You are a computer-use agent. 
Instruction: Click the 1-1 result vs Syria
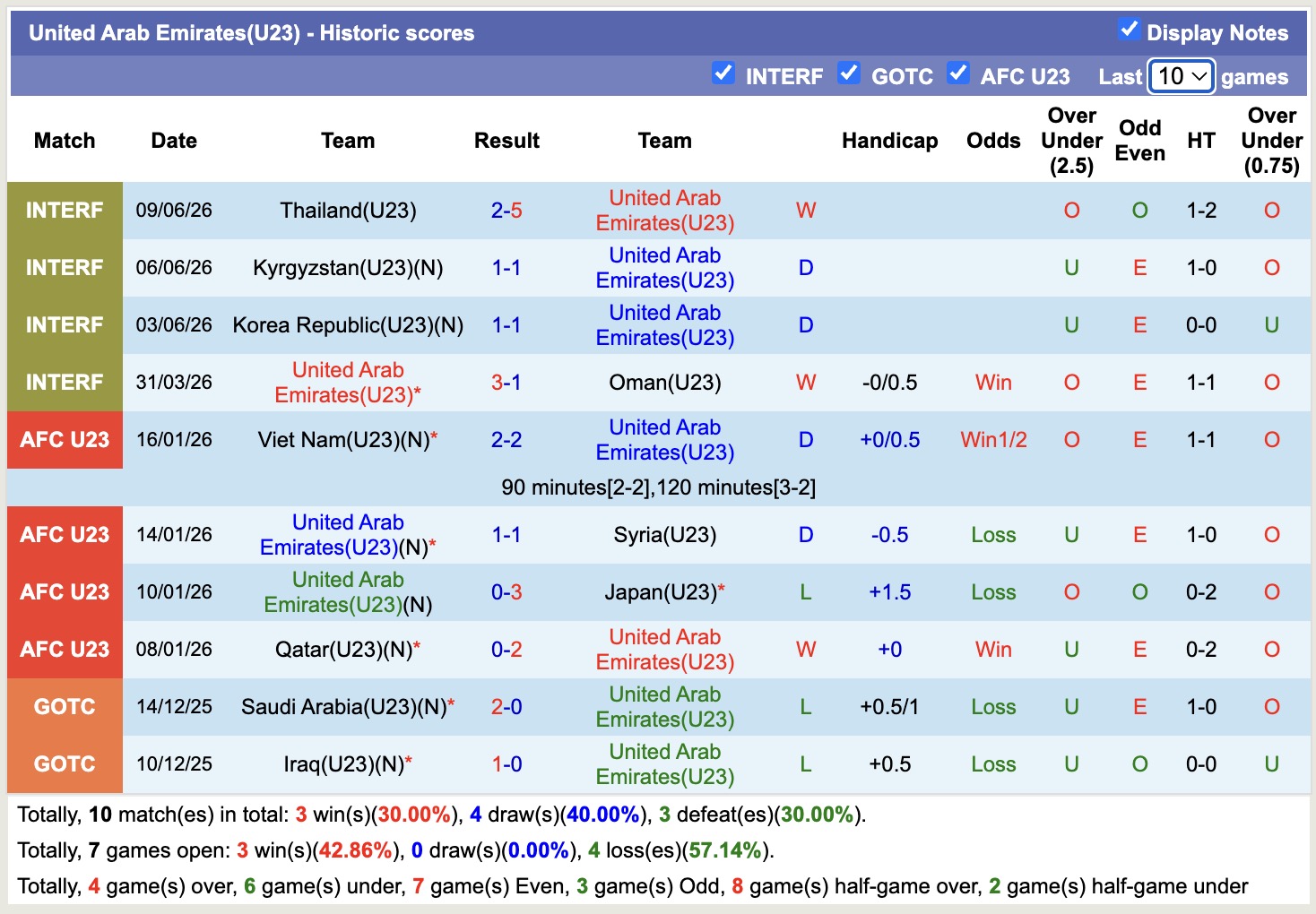[x=506, y=535]
